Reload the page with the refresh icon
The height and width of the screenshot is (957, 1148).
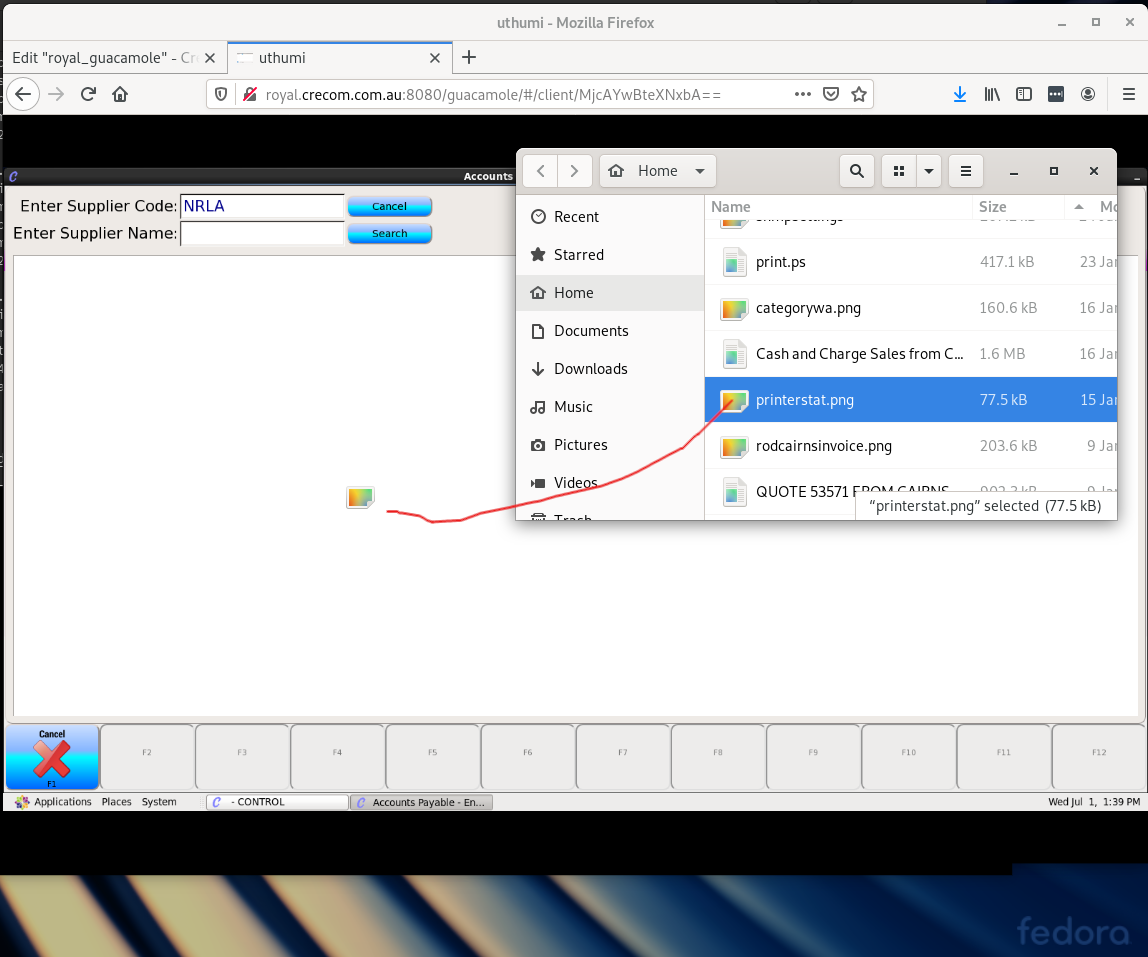[x=88, y=94]
